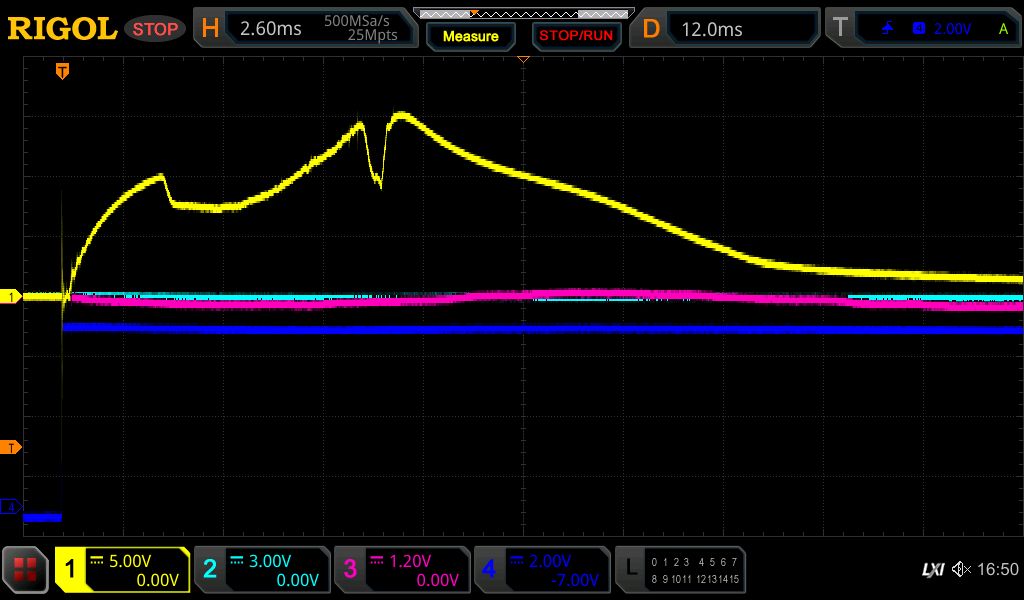The image size is (1024, 600).
Task: Click the muted speaker icon
Action: pos(961,570)
